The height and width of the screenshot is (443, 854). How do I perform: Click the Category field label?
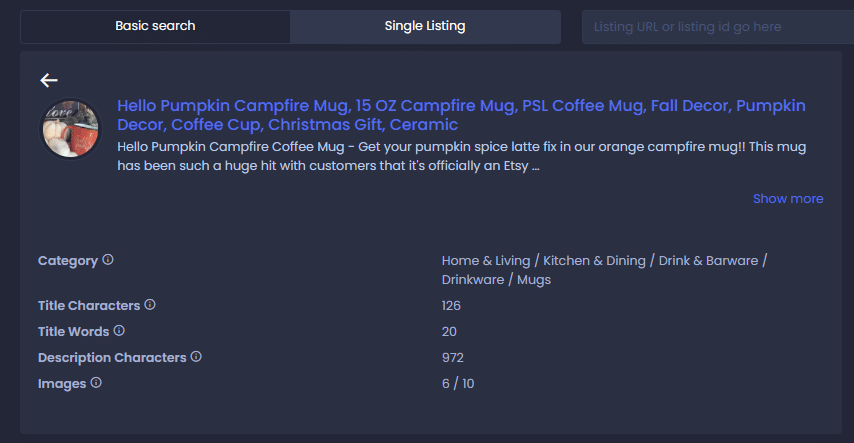[68, 260]
